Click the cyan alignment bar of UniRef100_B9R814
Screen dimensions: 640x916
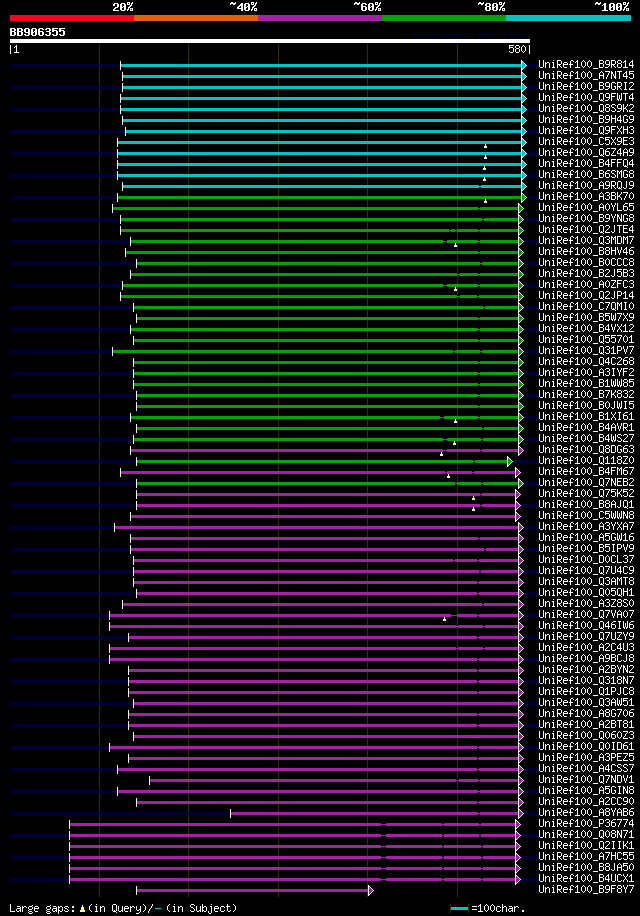pyautogui.click(x=321, y=65)
